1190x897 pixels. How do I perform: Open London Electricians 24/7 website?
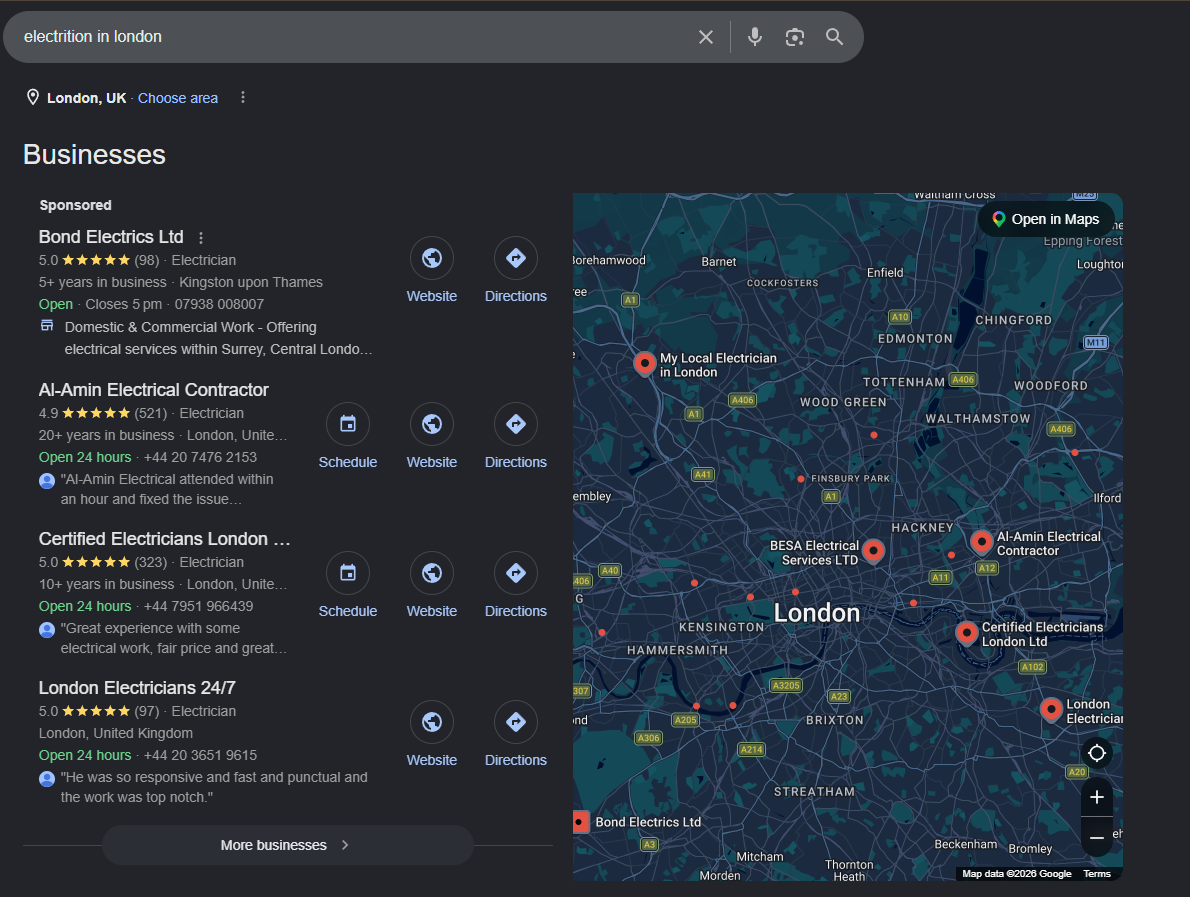432,722
